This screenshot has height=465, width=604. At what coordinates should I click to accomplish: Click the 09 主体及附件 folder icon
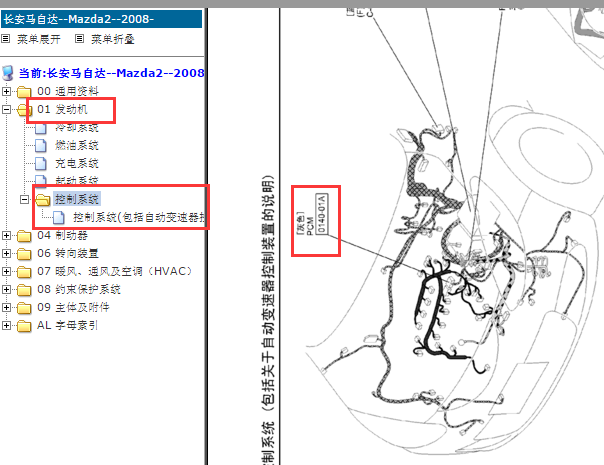(24, 308)
